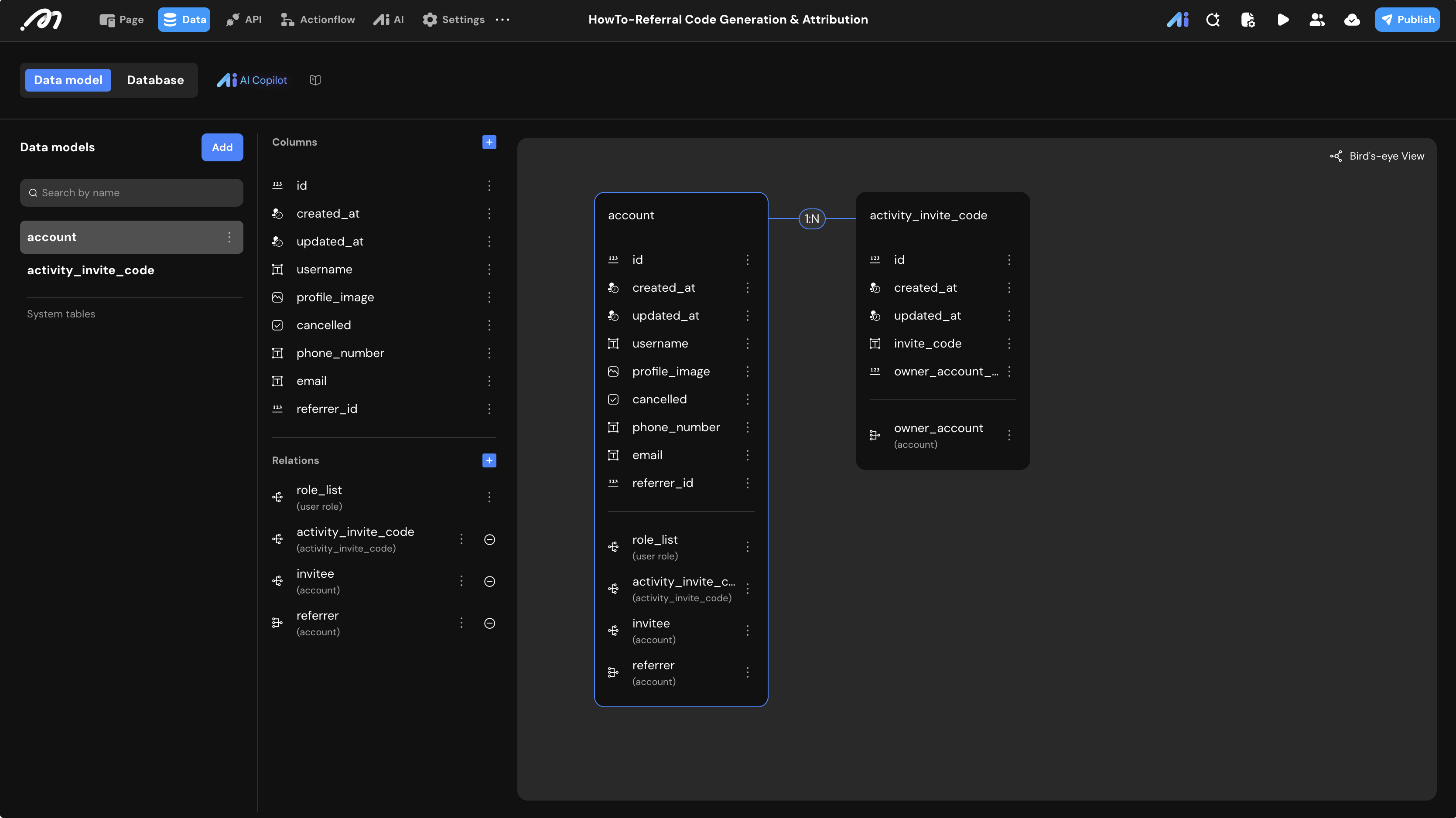Open the collaborators people icon

[1317, 20]
